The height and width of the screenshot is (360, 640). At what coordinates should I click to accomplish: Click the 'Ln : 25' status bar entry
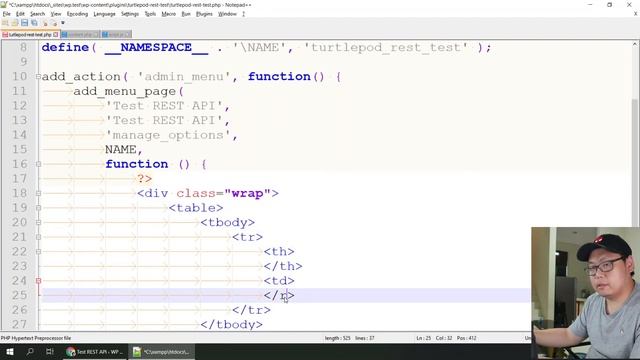point(423,338)
